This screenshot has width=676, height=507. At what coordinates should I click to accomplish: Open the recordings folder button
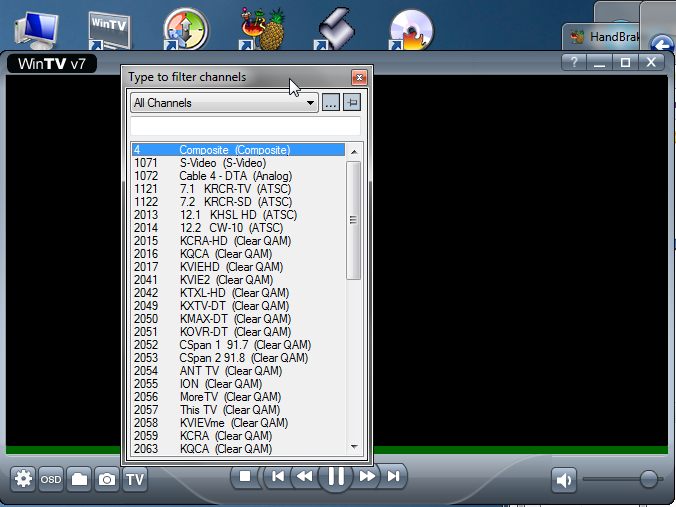coord(79,479)
